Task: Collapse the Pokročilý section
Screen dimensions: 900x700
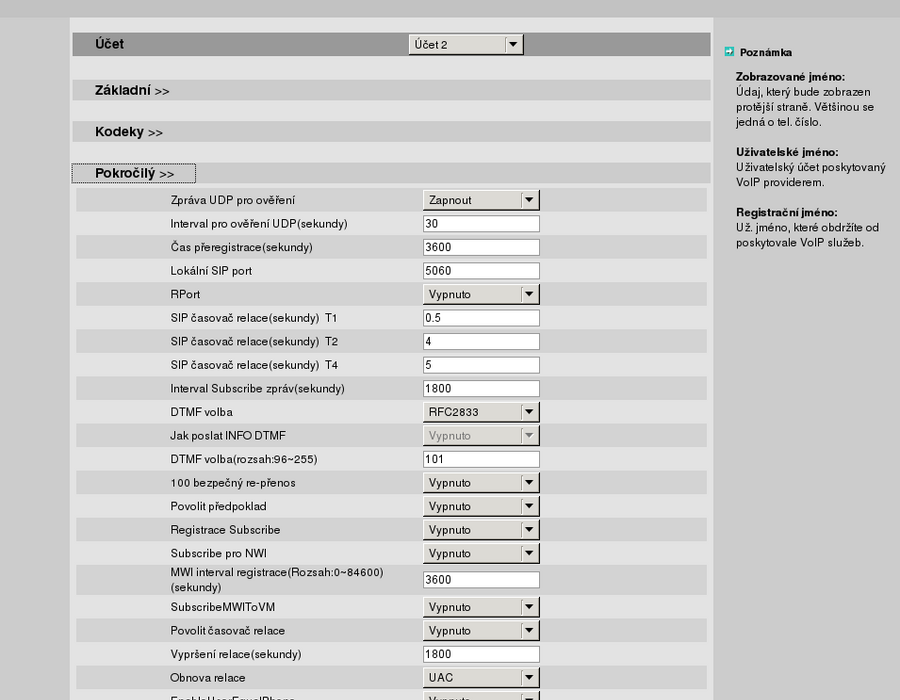Action: [x=134, y=173]
